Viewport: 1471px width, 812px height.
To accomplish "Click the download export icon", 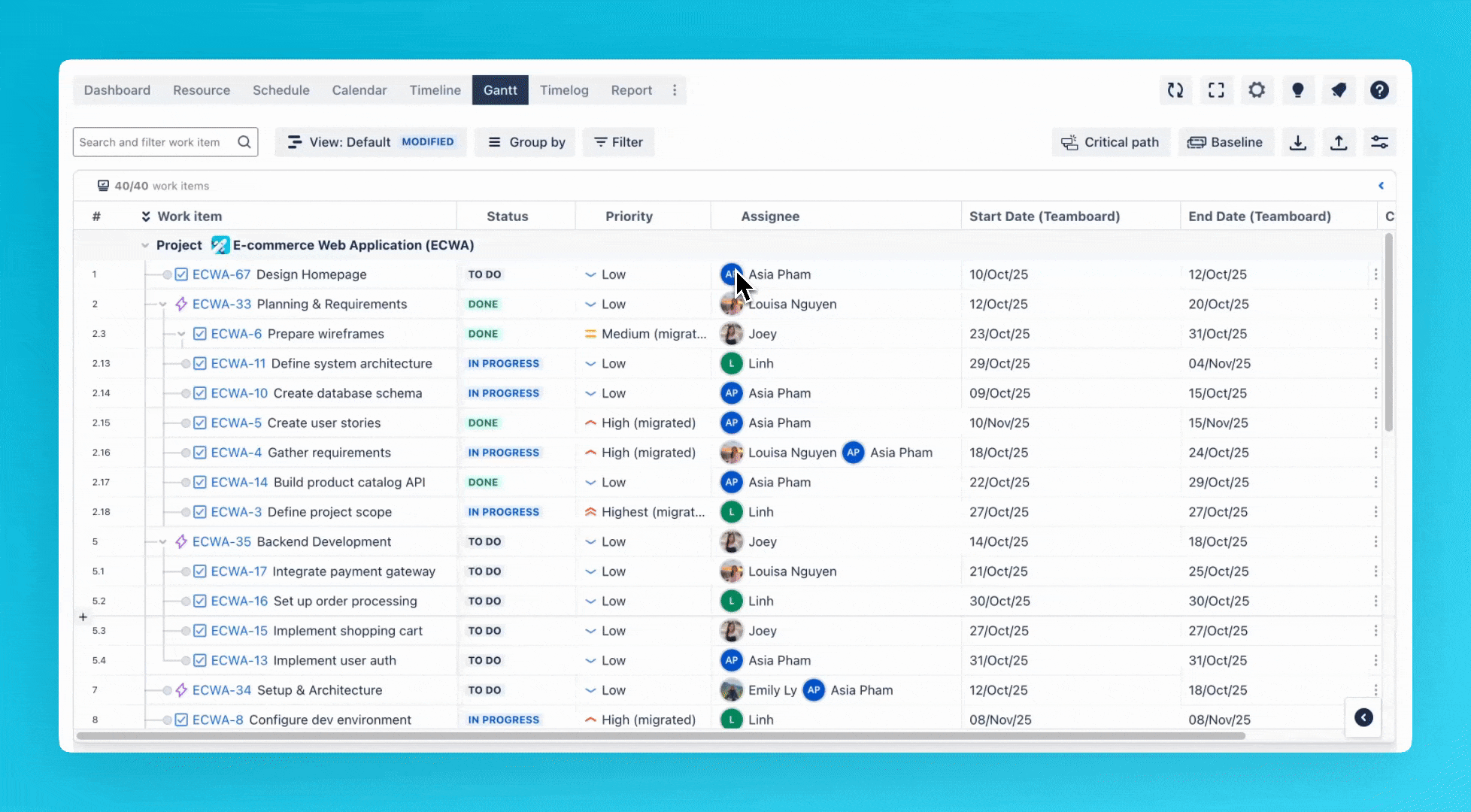I will (1298, 142).
